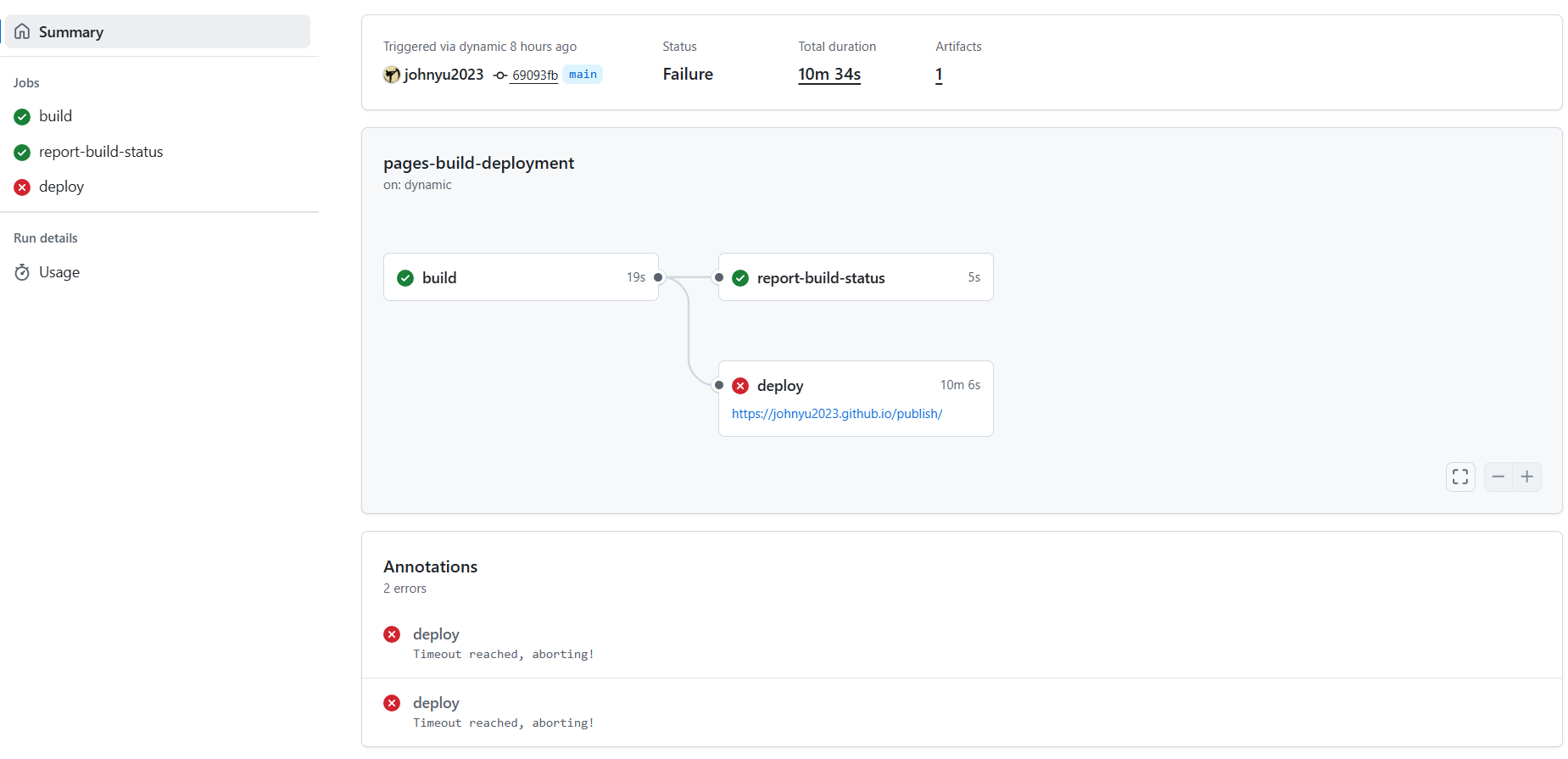Click the home icon beside Summary

pos(22,31)
